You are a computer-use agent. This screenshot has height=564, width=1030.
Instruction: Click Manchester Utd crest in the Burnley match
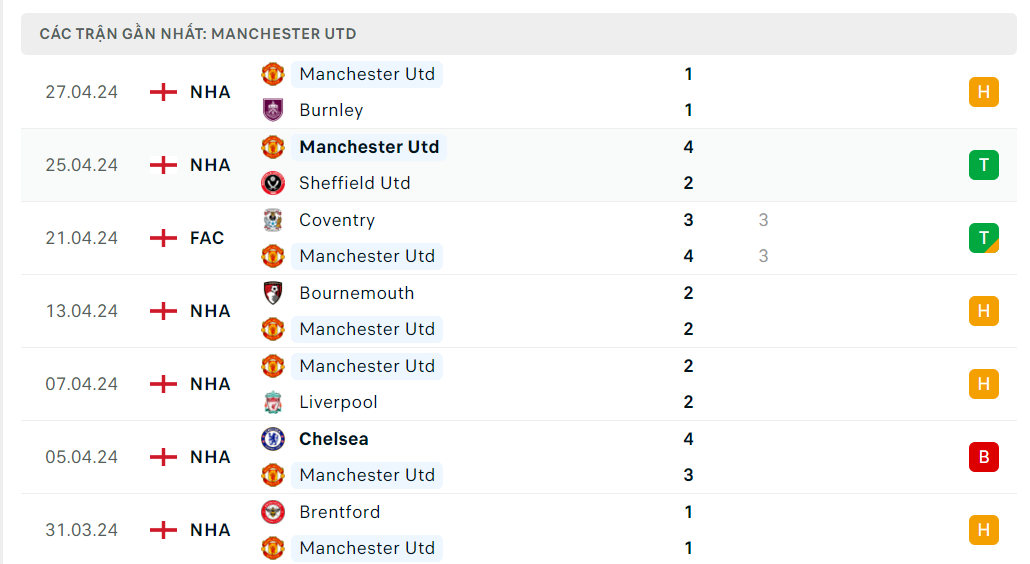[x=273, y=74]
